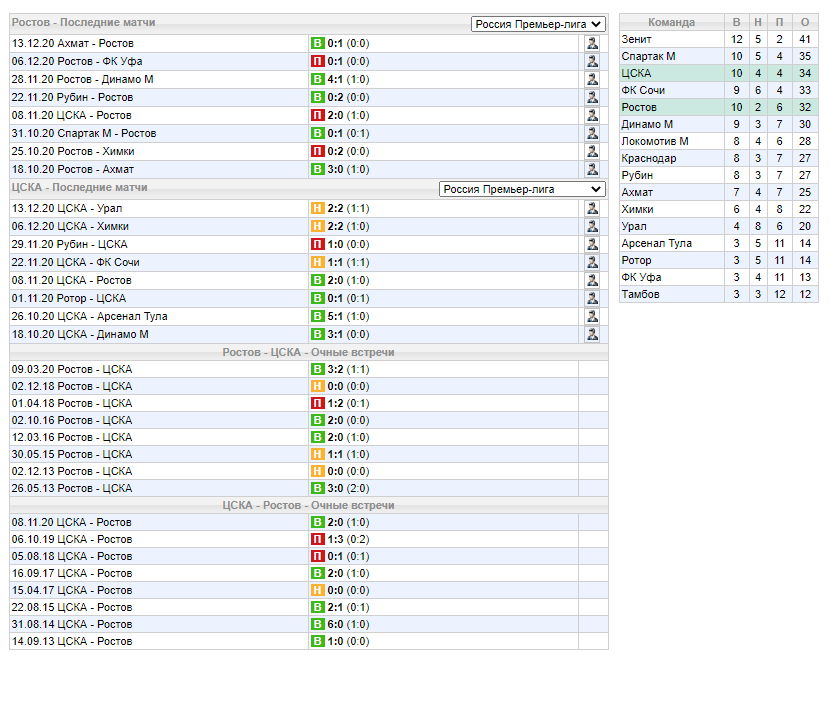Open Ростов league dropdown Россия Премьер-лига
Image resolution: width=831 pixels, height=718 pixels.
(538, 24)
